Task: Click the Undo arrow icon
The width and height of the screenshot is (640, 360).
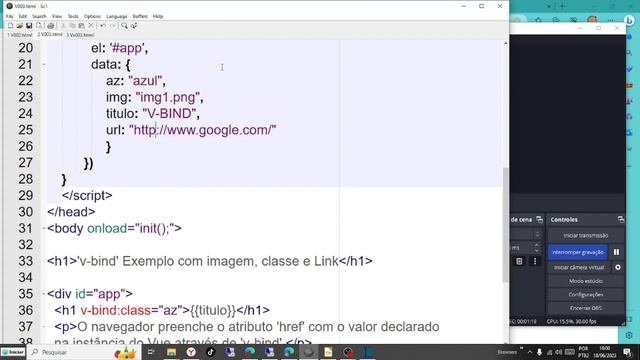Action: pos(103,26)
